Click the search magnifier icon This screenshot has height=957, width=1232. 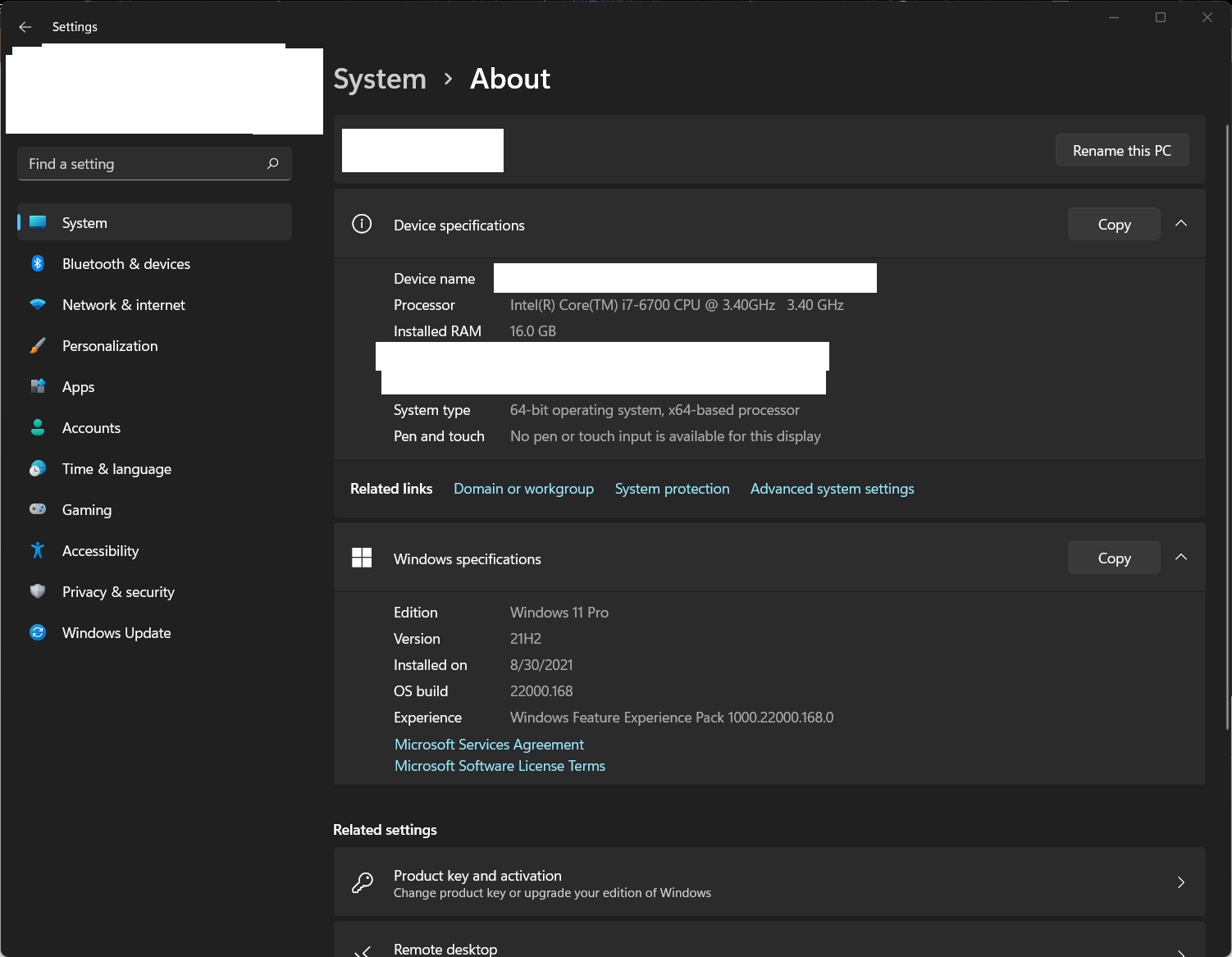[x=273, y=164]
